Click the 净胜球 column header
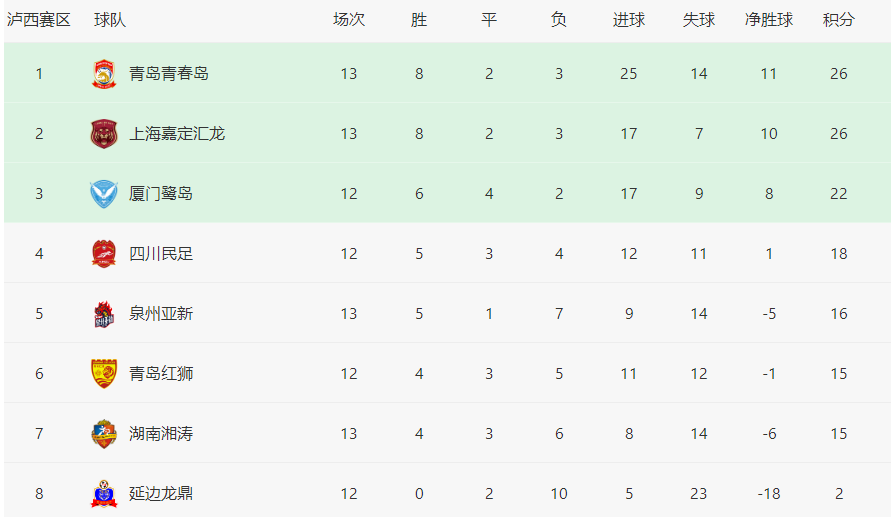The width and height of the screenshot is (891, 517). click(769, 20)
